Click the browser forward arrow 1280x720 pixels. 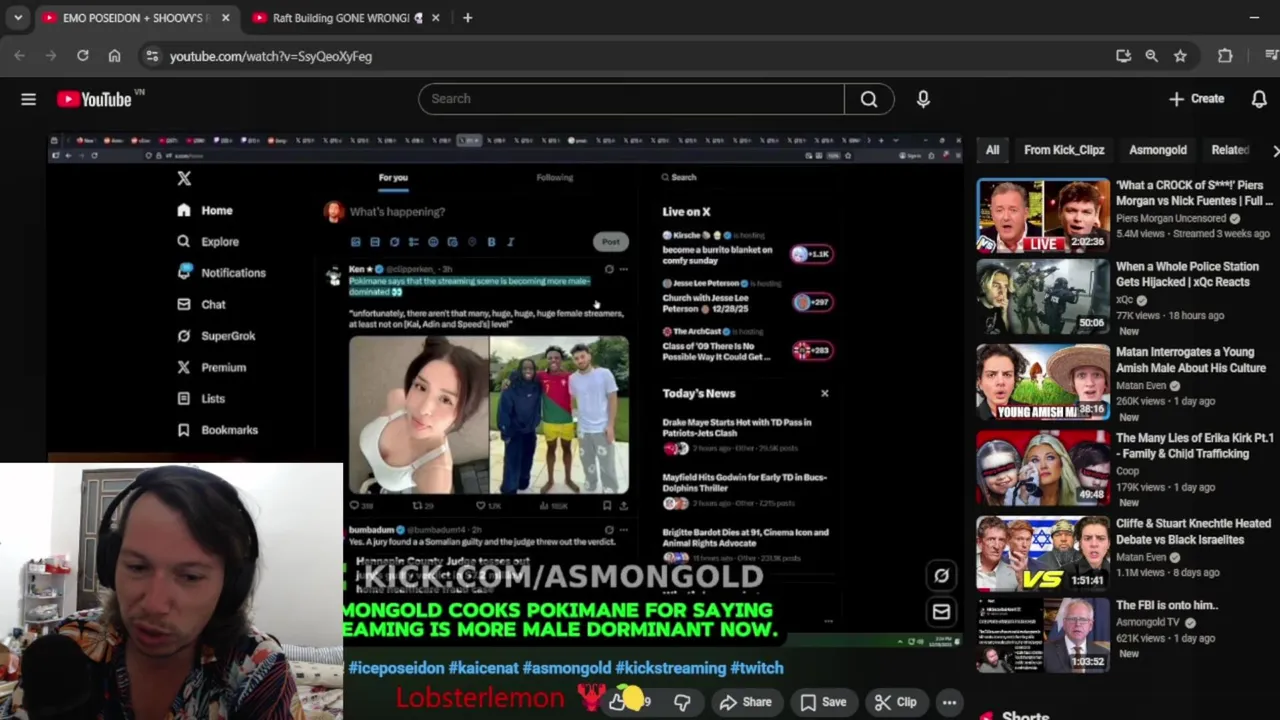click(51, 56)
